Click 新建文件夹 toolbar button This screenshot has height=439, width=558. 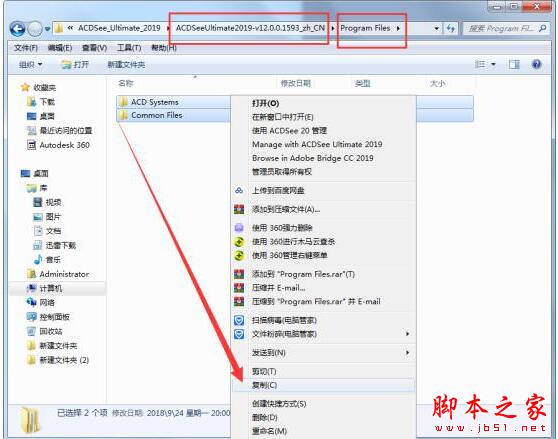click(126, 64)
